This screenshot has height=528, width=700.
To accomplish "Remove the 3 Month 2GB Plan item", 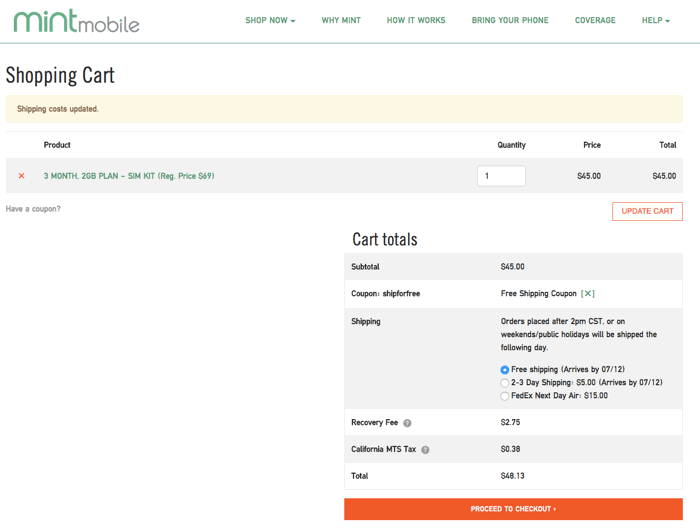I will (x=21, y=176).
